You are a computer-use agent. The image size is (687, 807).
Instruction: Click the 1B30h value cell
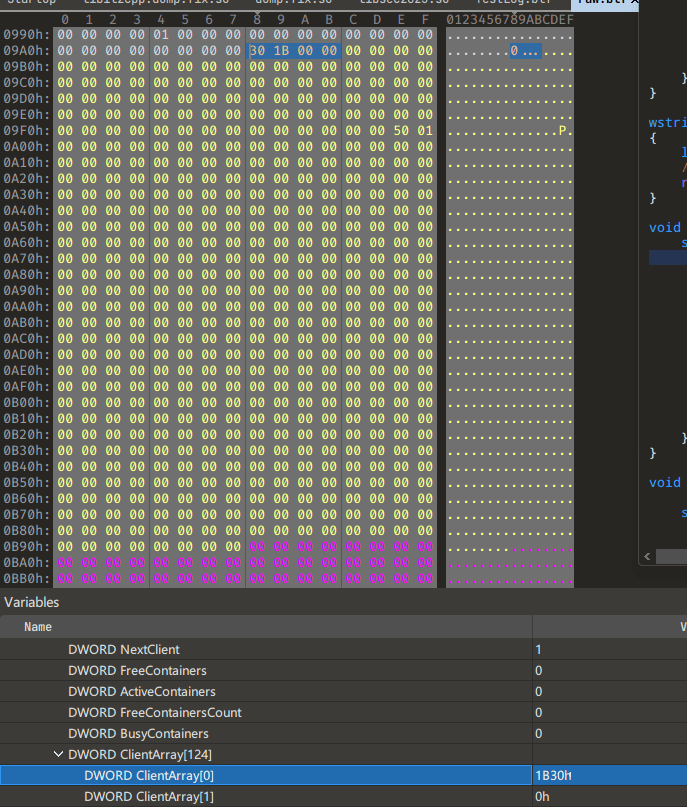click(x=609, y=776)
